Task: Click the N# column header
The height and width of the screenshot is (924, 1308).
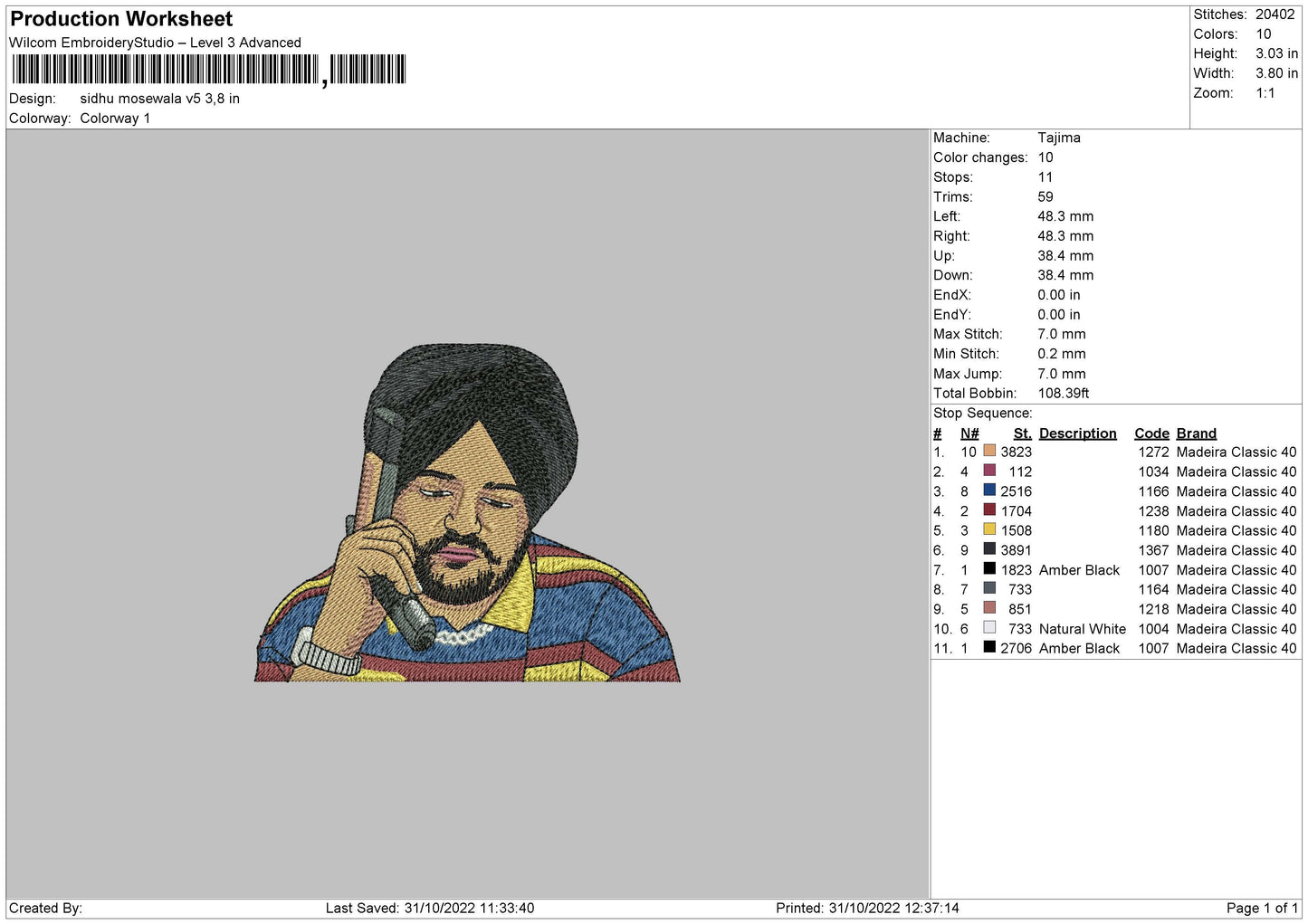Action: 969,433
